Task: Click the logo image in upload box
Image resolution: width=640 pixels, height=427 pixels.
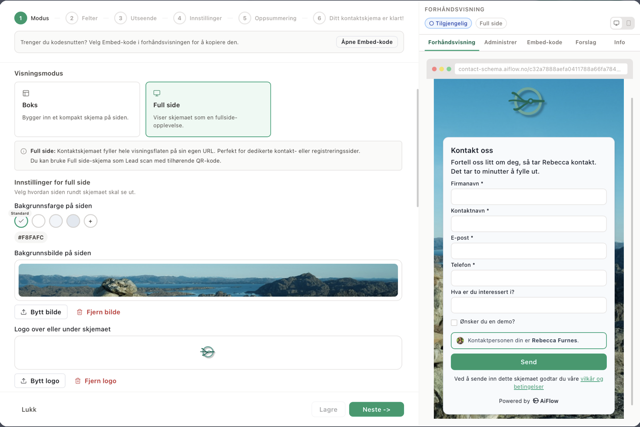Action: 207,351
